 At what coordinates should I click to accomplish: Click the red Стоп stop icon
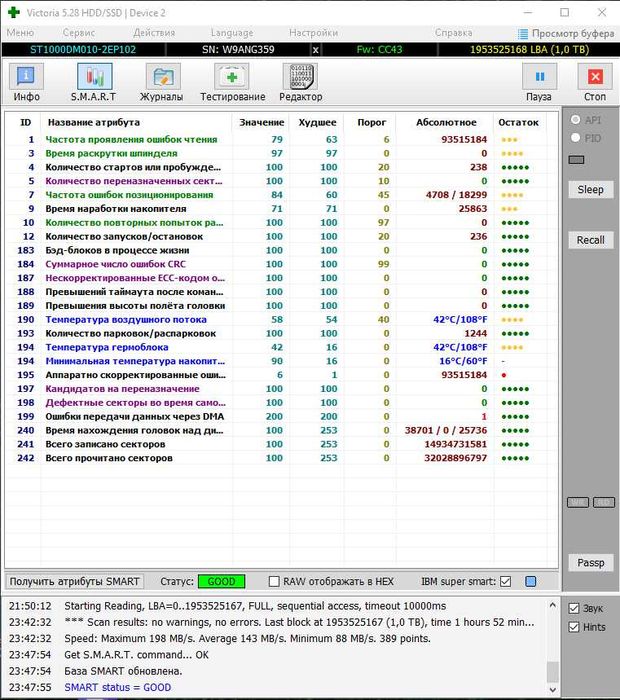tap(595, 76)
